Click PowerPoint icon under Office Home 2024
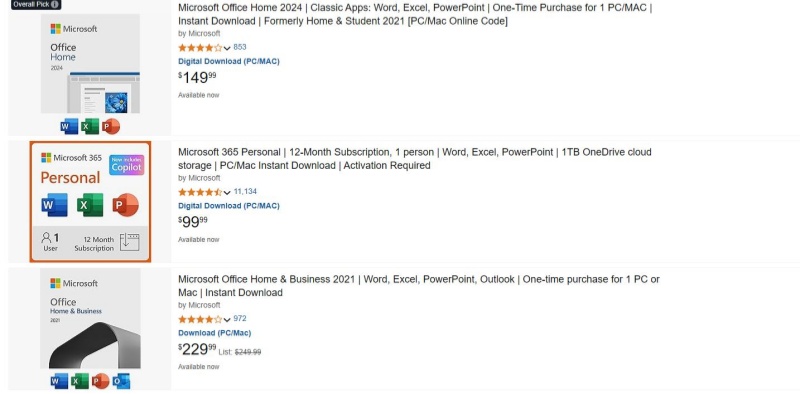Viewport: 800px width, 394px height. (x=111, y=126)
